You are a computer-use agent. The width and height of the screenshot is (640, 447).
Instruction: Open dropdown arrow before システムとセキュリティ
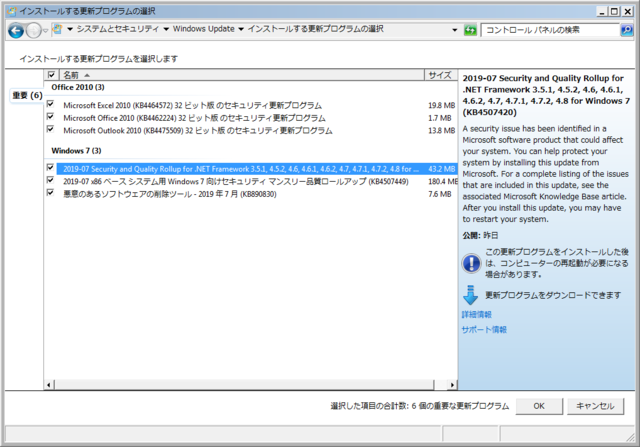[70, 29]
